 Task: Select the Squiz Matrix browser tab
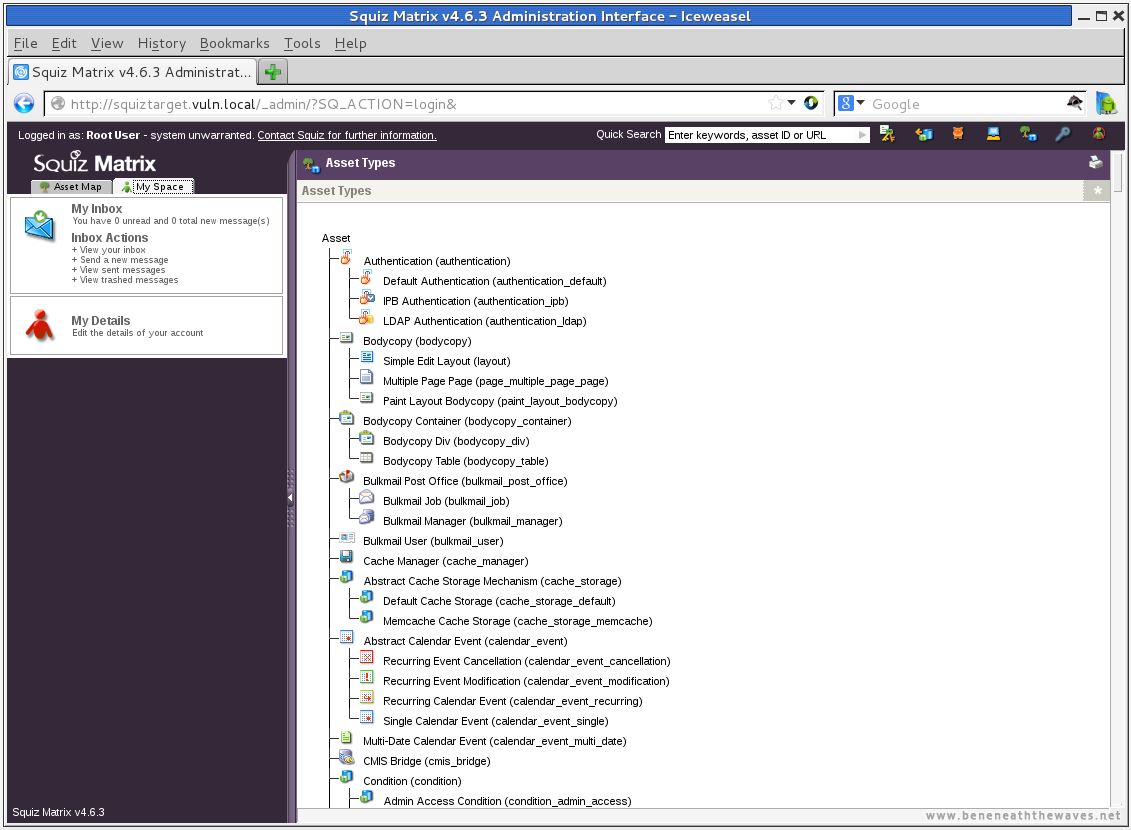(x=133, y=72)
